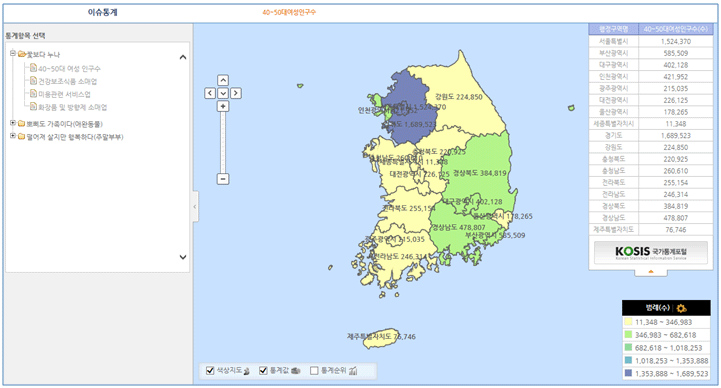Click the 꽃보다 누나 folder label
Image resolution: width=721 pixels, height=388 pixels.
coord(43,55)
